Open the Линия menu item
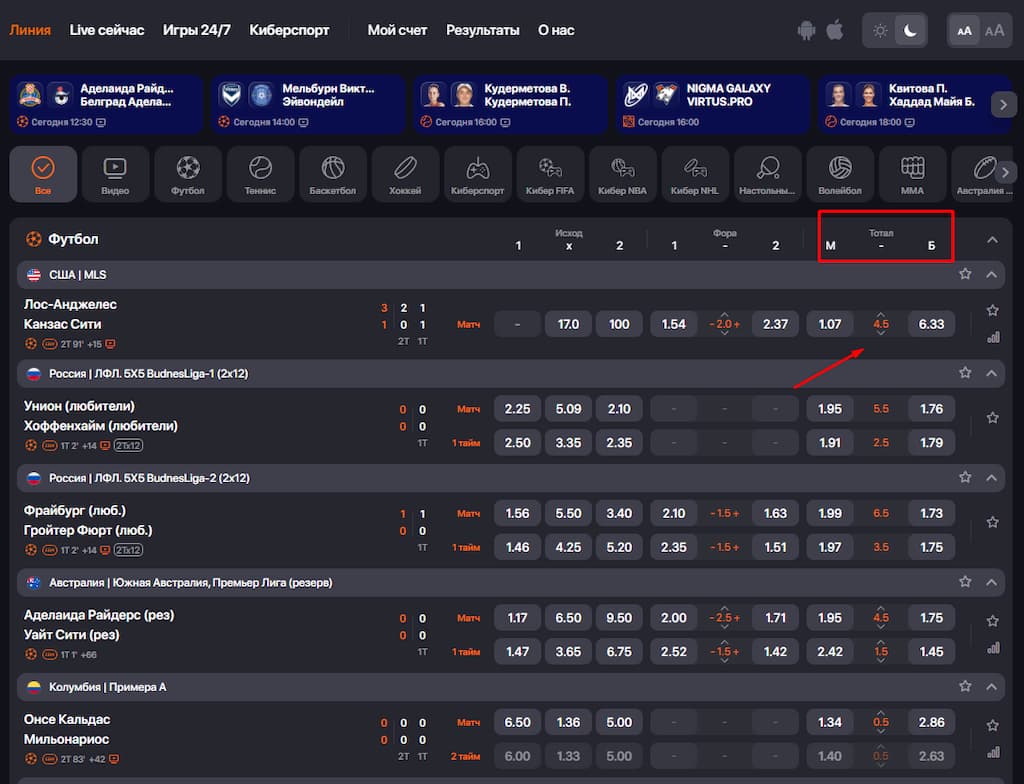Viewport: 1024px width, 784px height. [30, 30]
